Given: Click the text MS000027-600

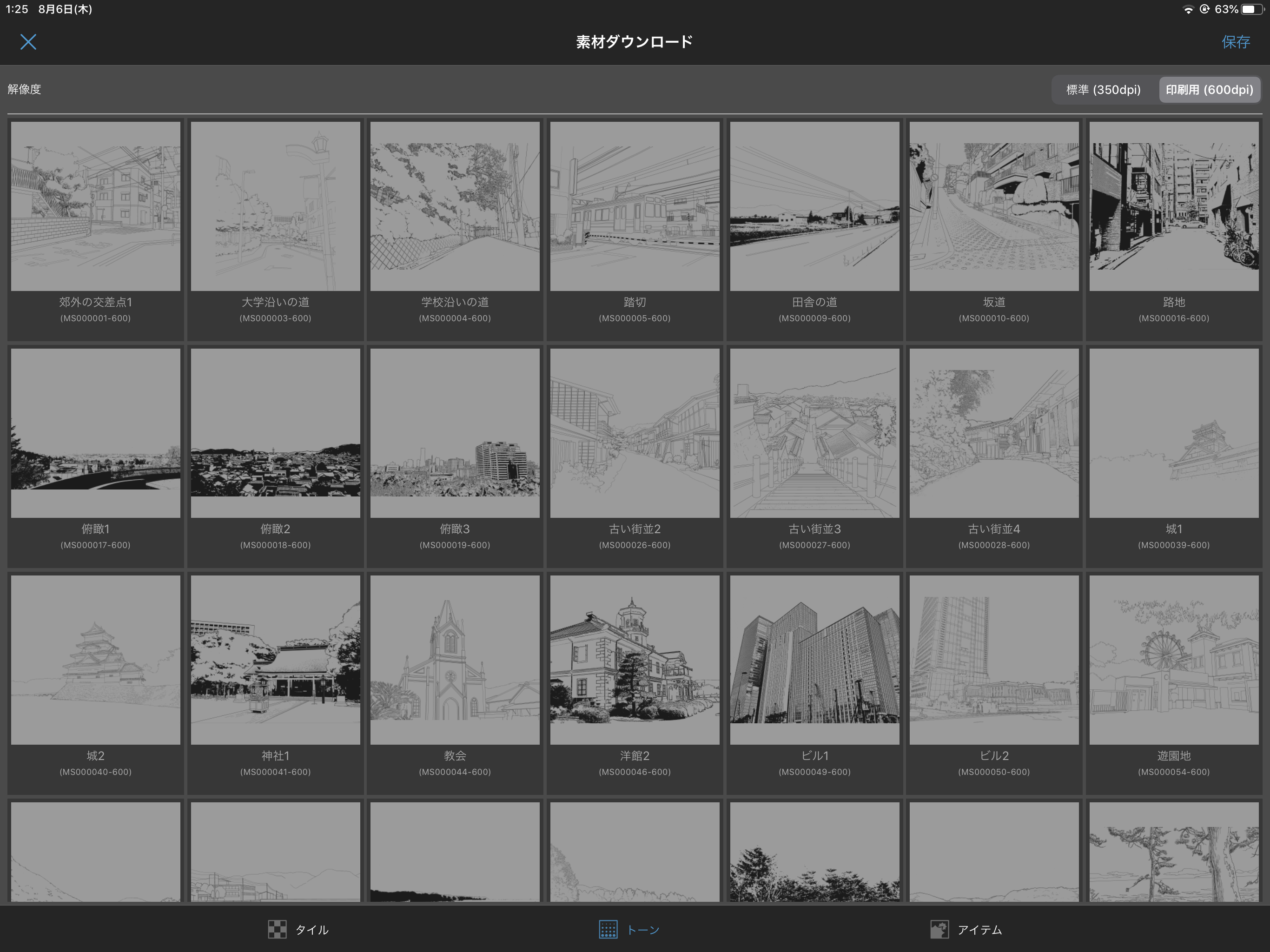Looking at the screenshot, I should 814,545.
